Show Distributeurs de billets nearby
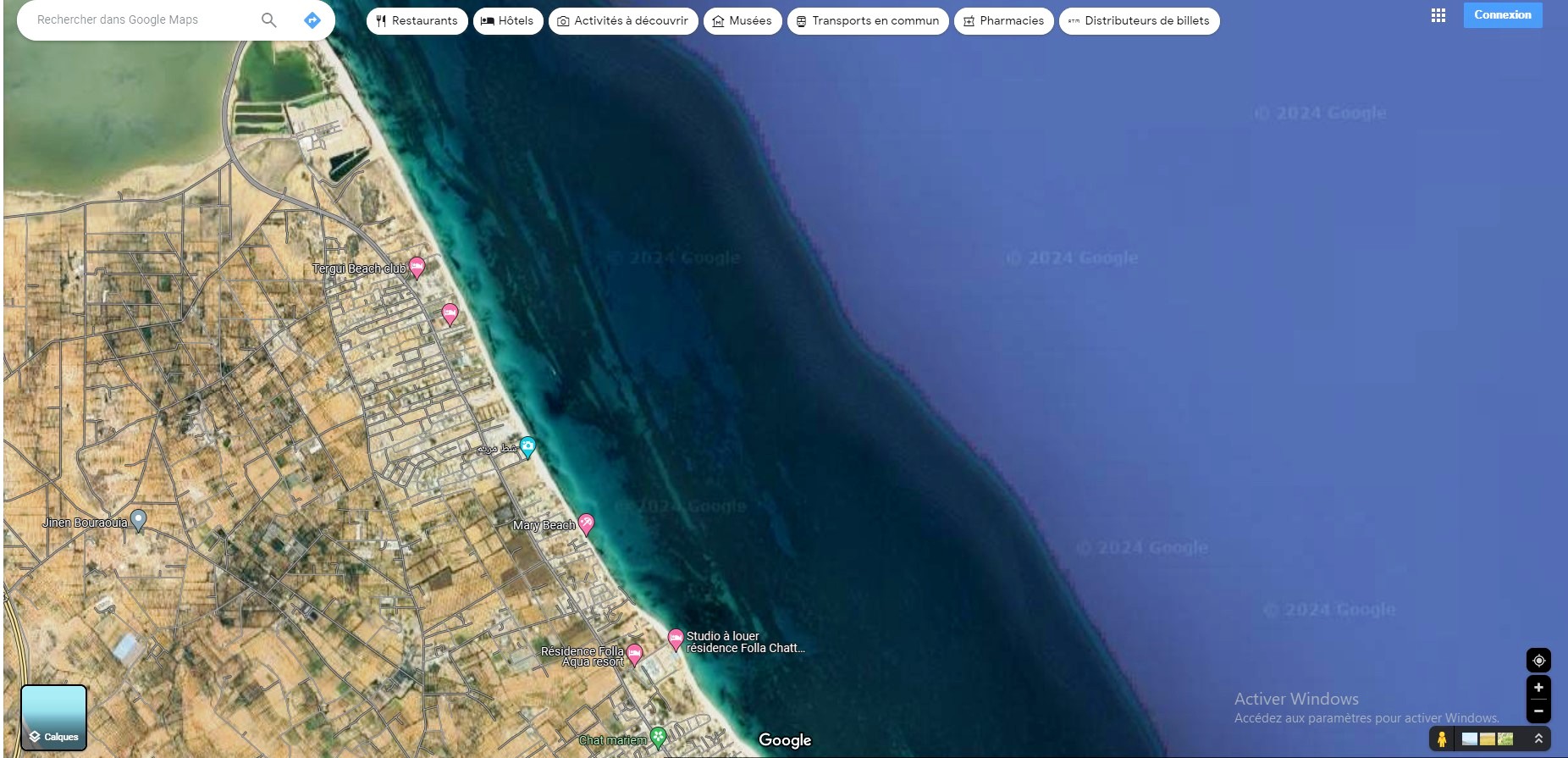The image size is (1568, 758). tap(1139, 21)
